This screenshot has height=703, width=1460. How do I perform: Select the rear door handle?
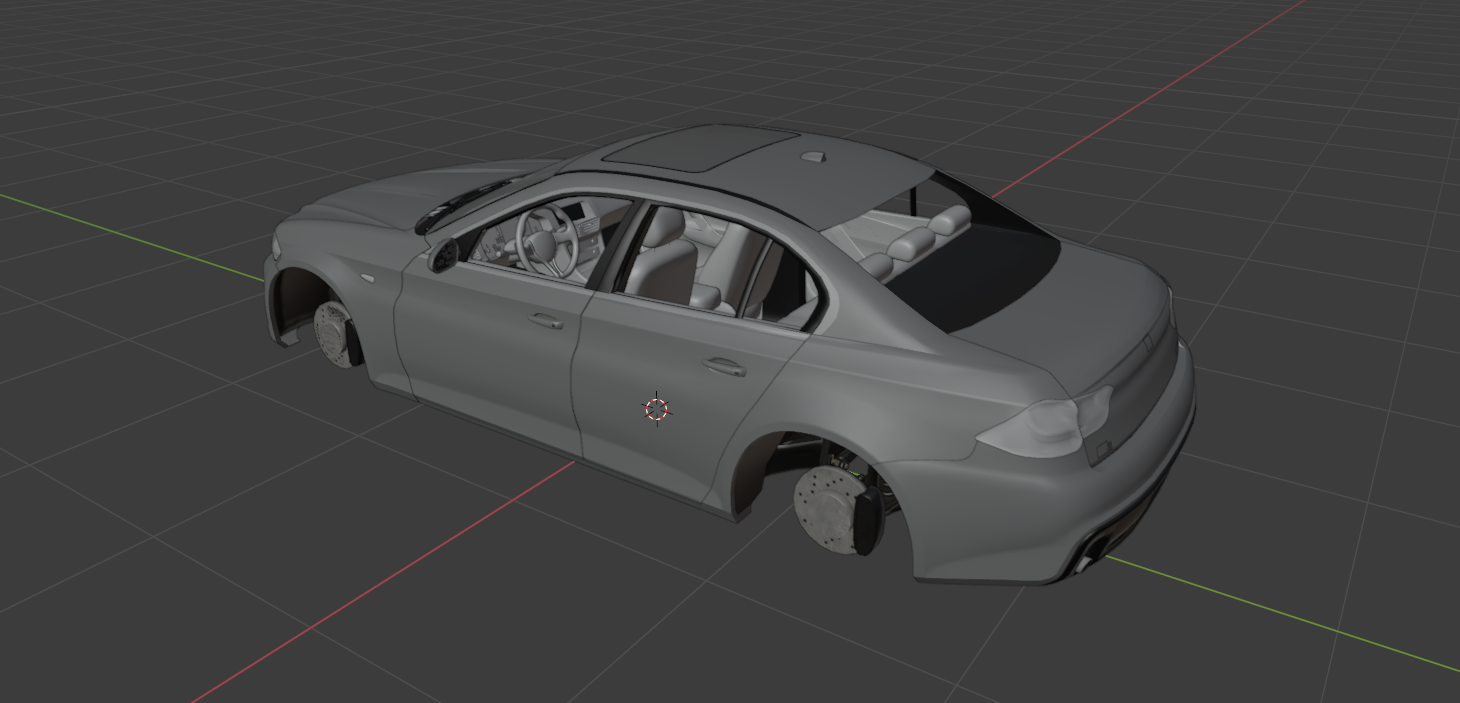pyautogui.click(x=724, y=367)
